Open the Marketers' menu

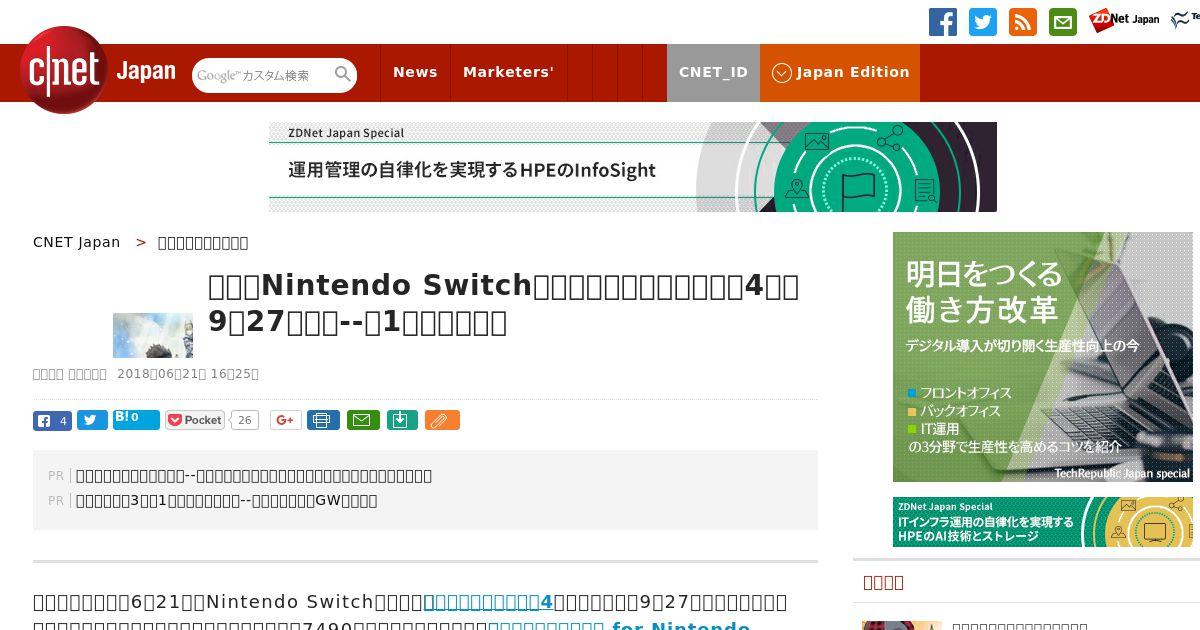(x=508, y=72)
